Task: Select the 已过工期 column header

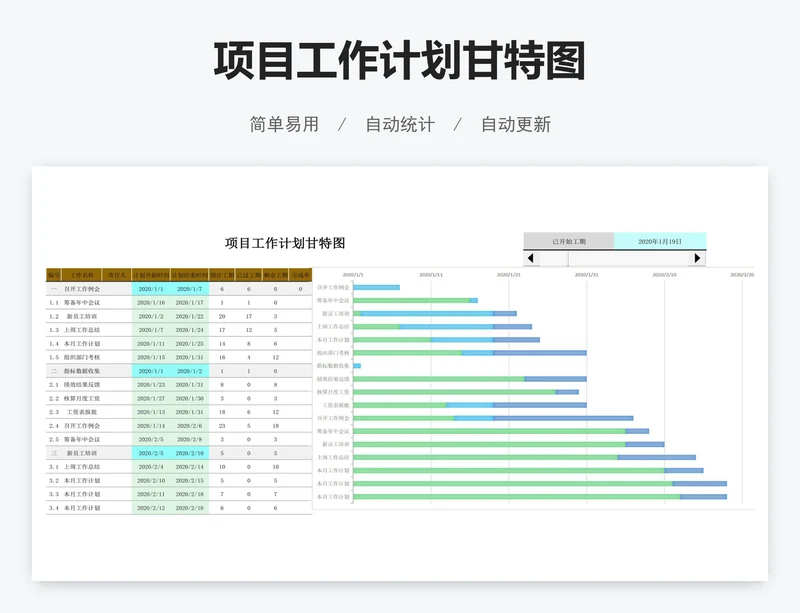Action: 248,275
